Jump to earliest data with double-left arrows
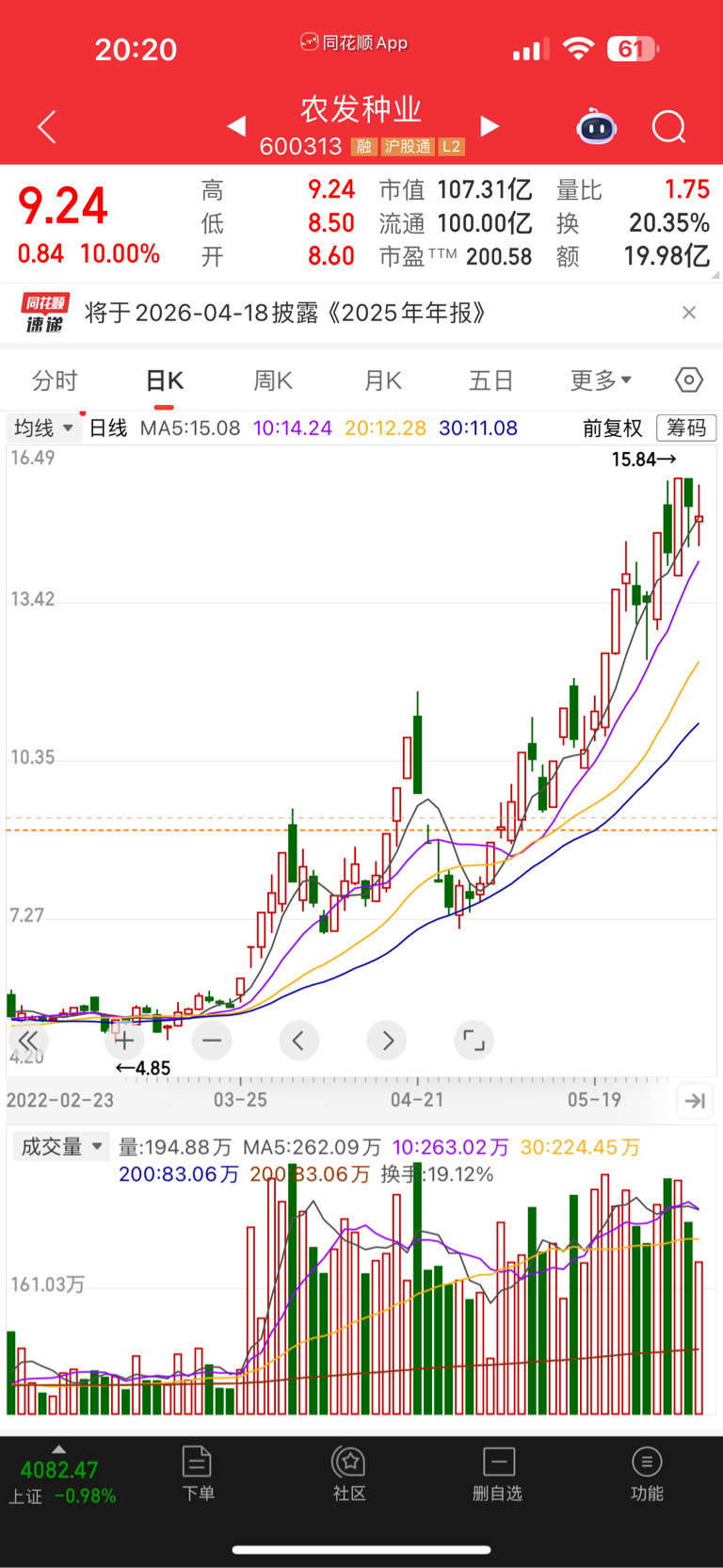 [28, 1041]
